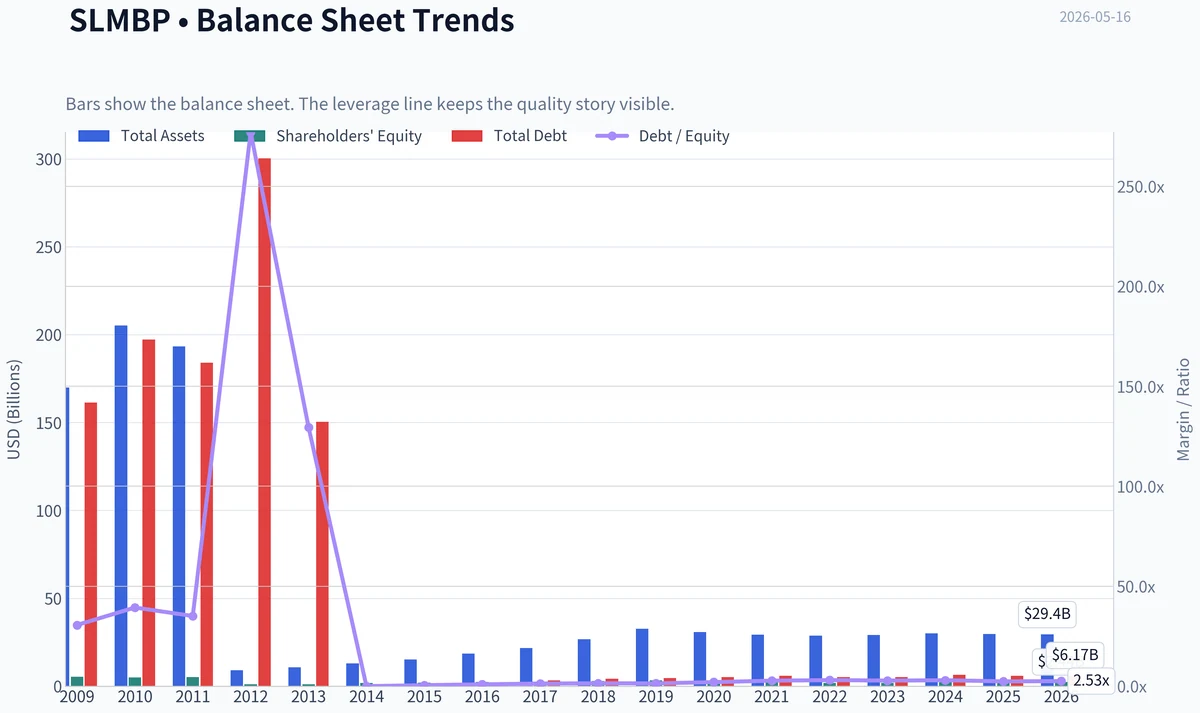Select the blue 2010 Total Assets bar
1200x713 pixels.
pyautogui.click(x=121, y=506)
